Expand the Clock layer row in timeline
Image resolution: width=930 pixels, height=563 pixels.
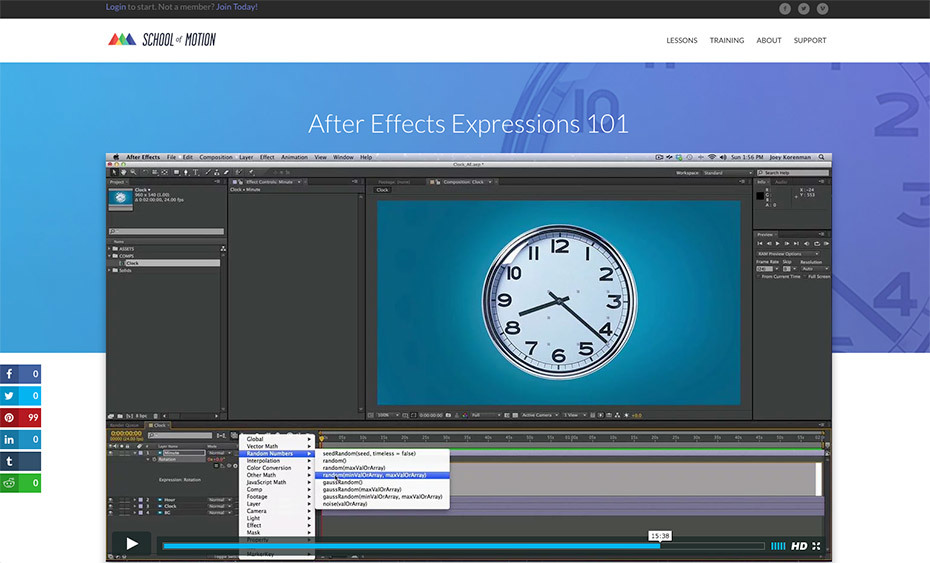135,506
